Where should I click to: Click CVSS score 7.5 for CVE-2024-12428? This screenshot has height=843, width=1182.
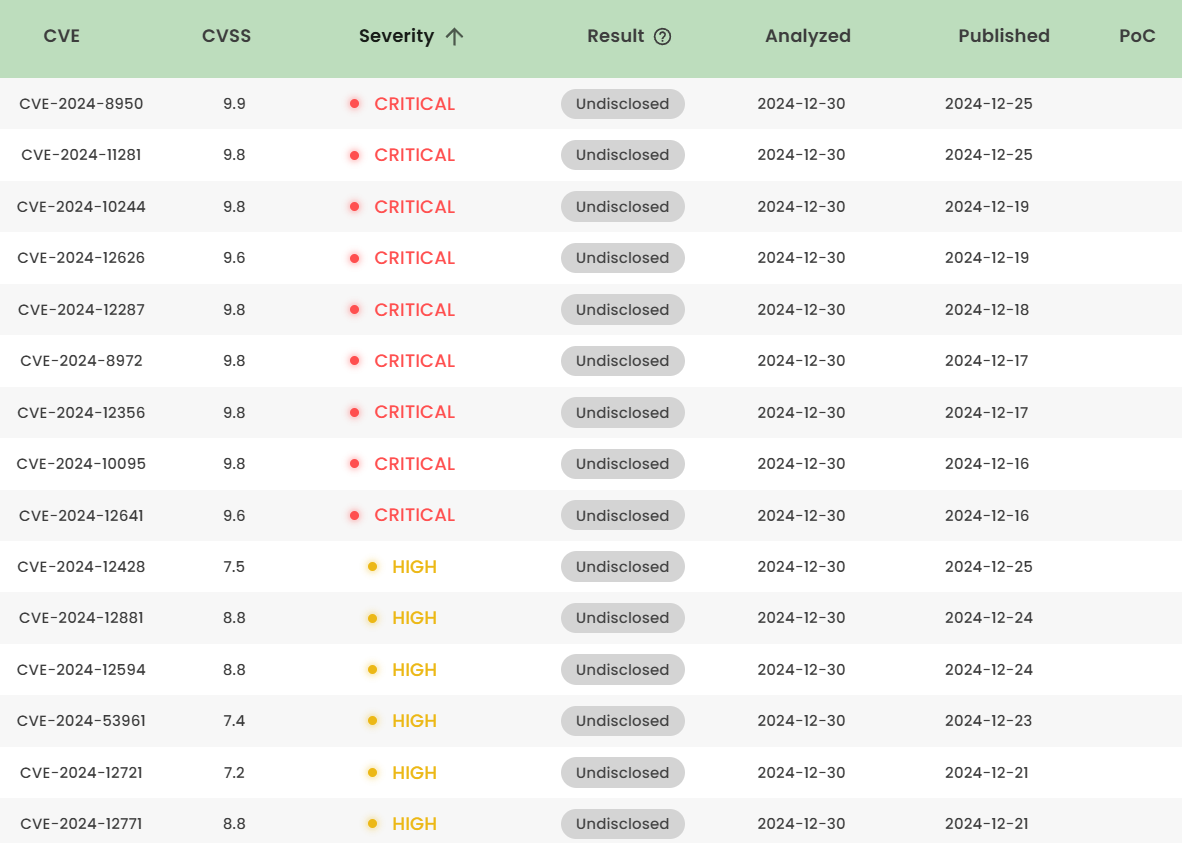click(x=234, y=567)
